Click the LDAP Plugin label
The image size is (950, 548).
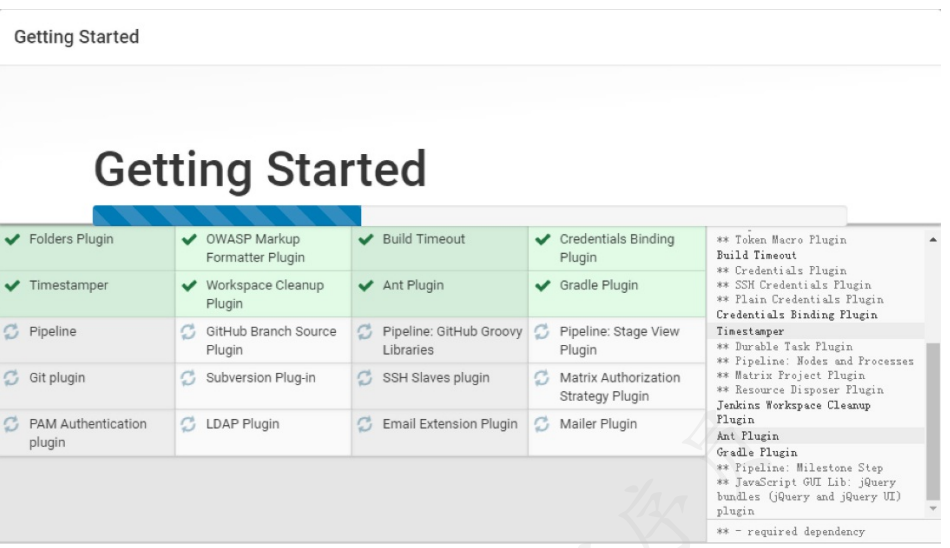coord(242,424)
